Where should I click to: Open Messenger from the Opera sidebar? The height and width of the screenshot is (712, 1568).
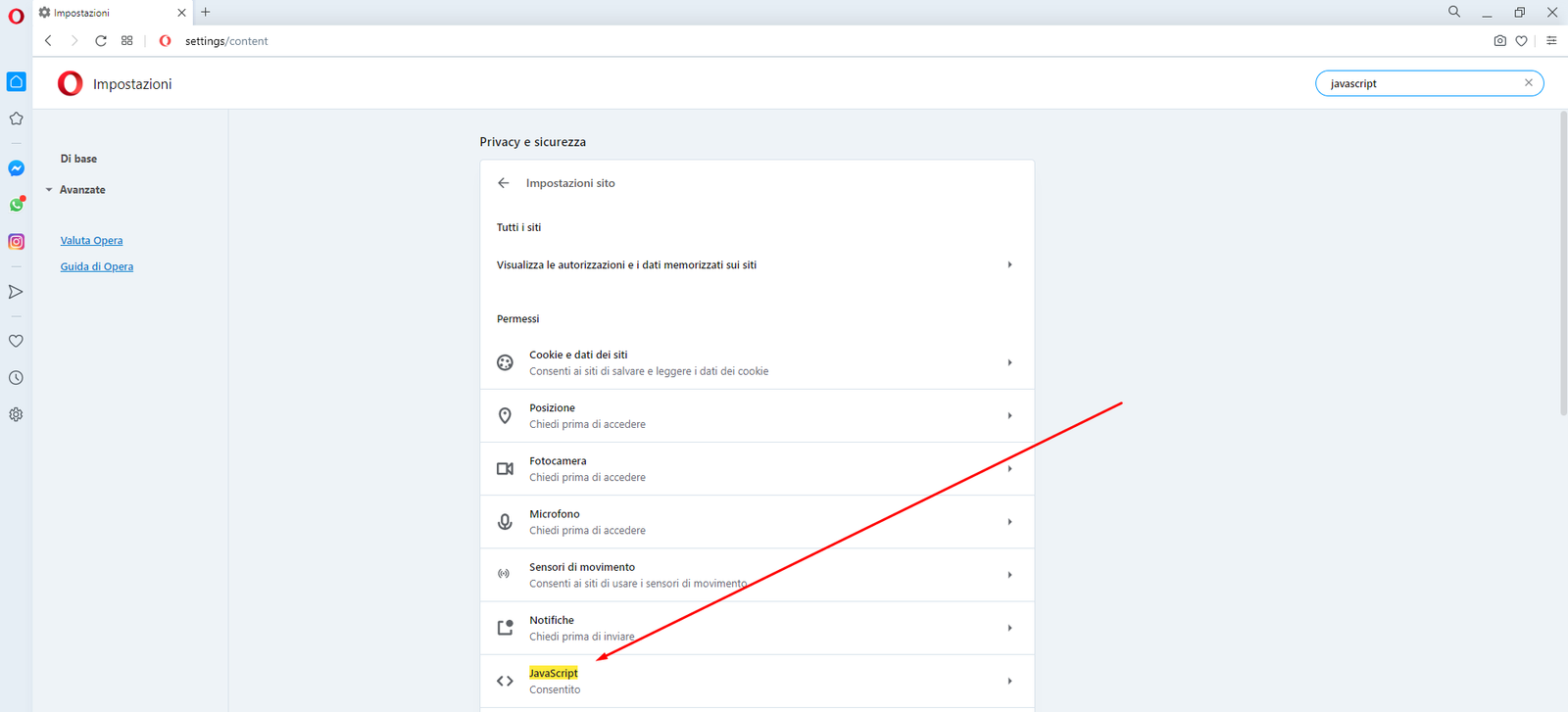(x=17, y=168)
